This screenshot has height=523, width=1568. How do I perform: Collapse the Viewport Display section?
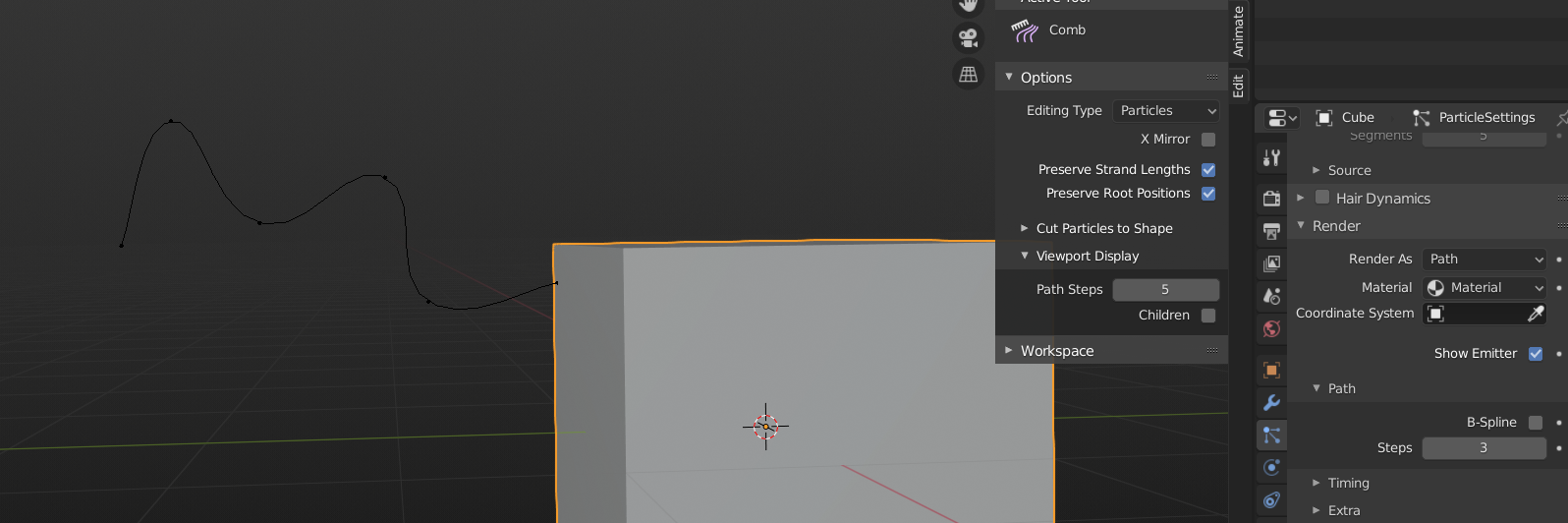pos(1025,256)
